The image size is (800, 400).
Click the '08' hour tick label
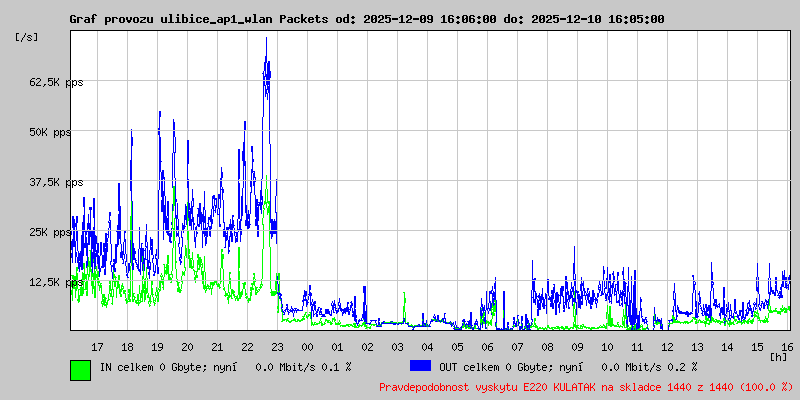point(547,347)
